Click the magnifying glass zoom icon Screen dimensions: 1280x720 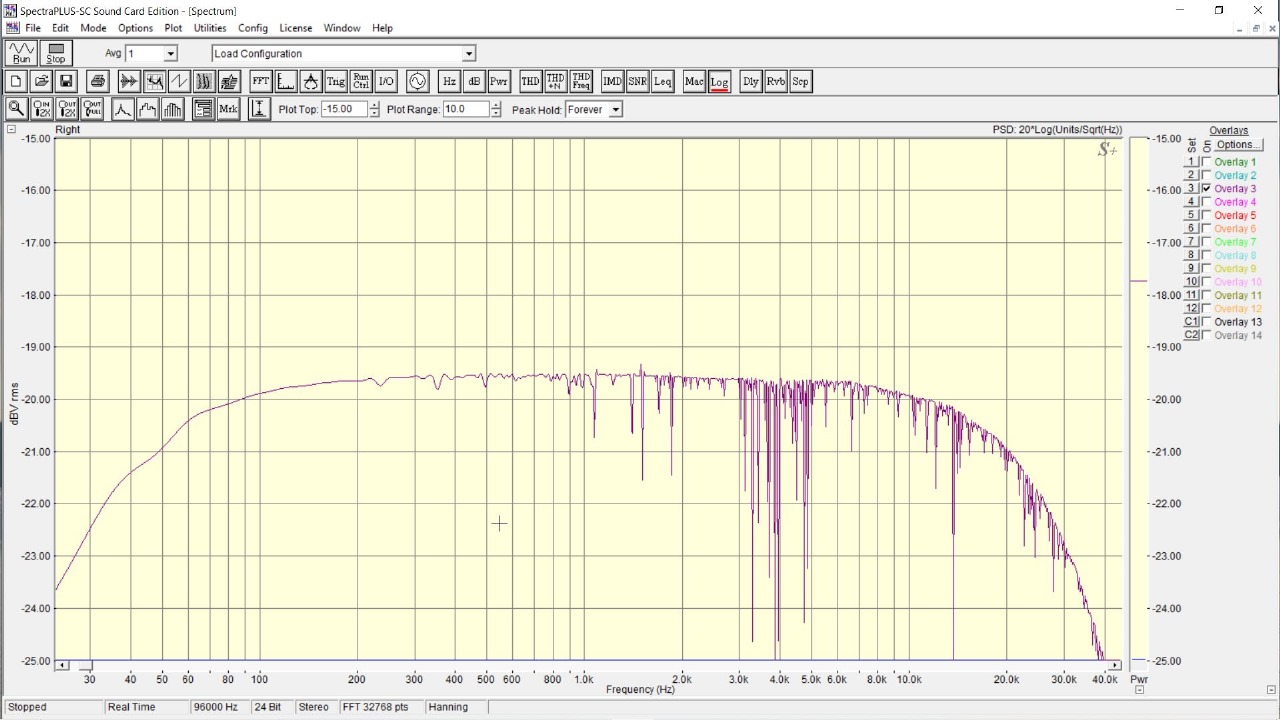point(16,109)
